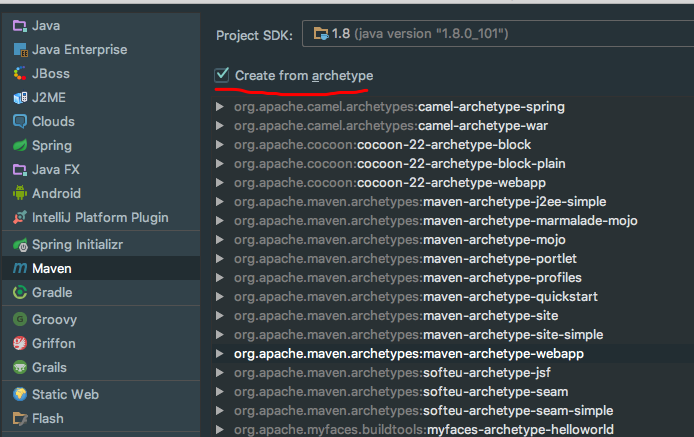Screen dimensions: 694x437
Task: Choose the Static Web project type label
Action: pyautogui.click(x=66, y=394)
